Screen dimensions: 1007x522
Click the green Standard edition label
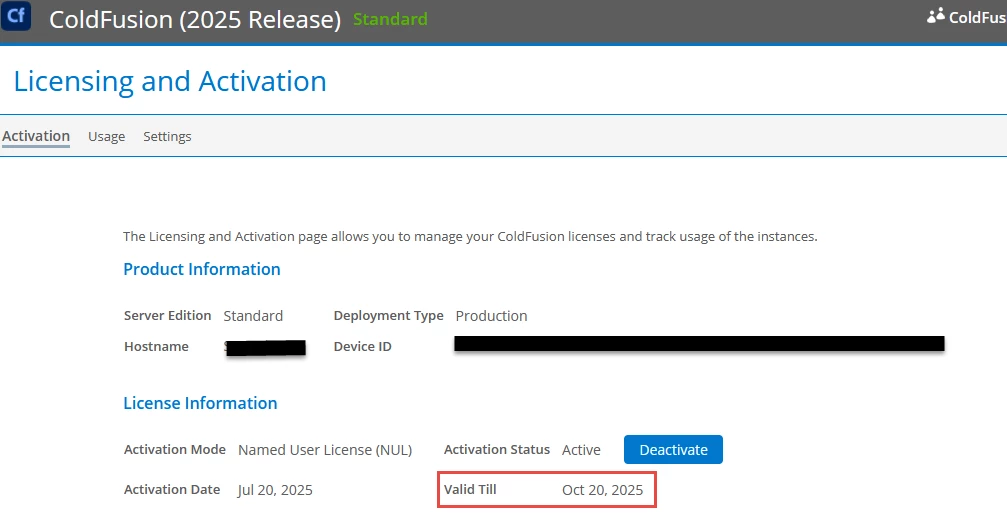click(x=390, y=19)
